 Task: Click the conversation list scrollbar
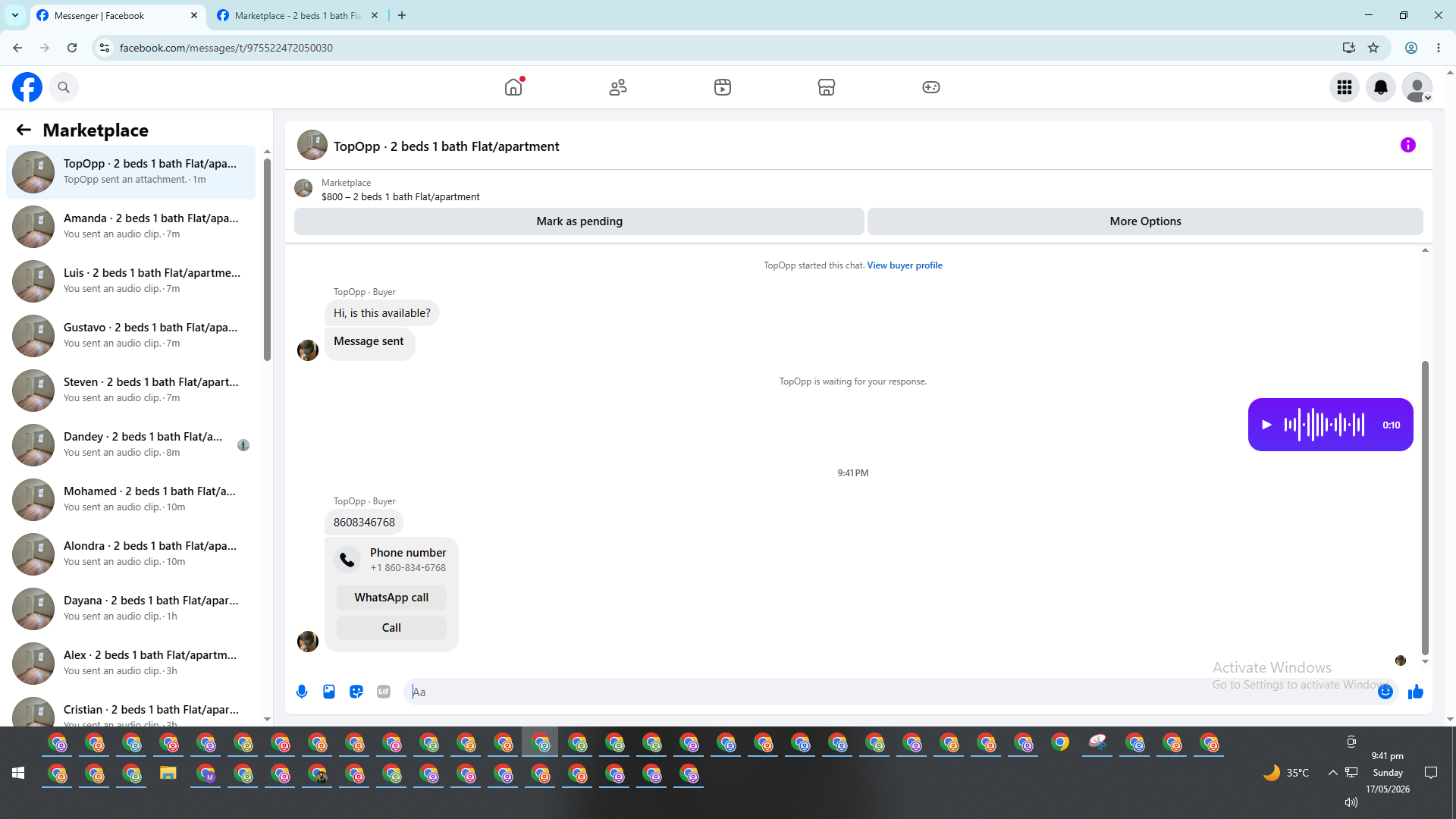coord(267,258)
